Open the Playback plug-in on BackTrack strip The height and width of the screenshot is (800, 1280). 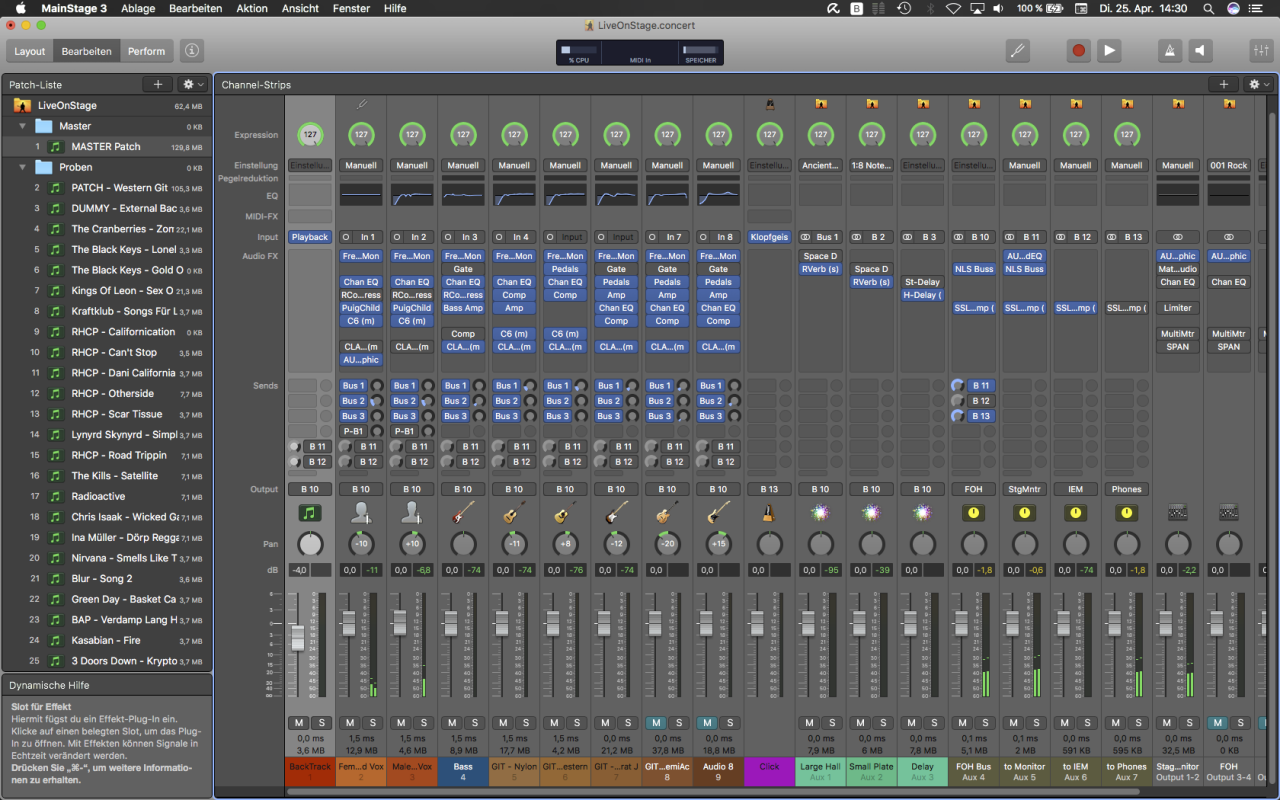[x=310, y=237]
